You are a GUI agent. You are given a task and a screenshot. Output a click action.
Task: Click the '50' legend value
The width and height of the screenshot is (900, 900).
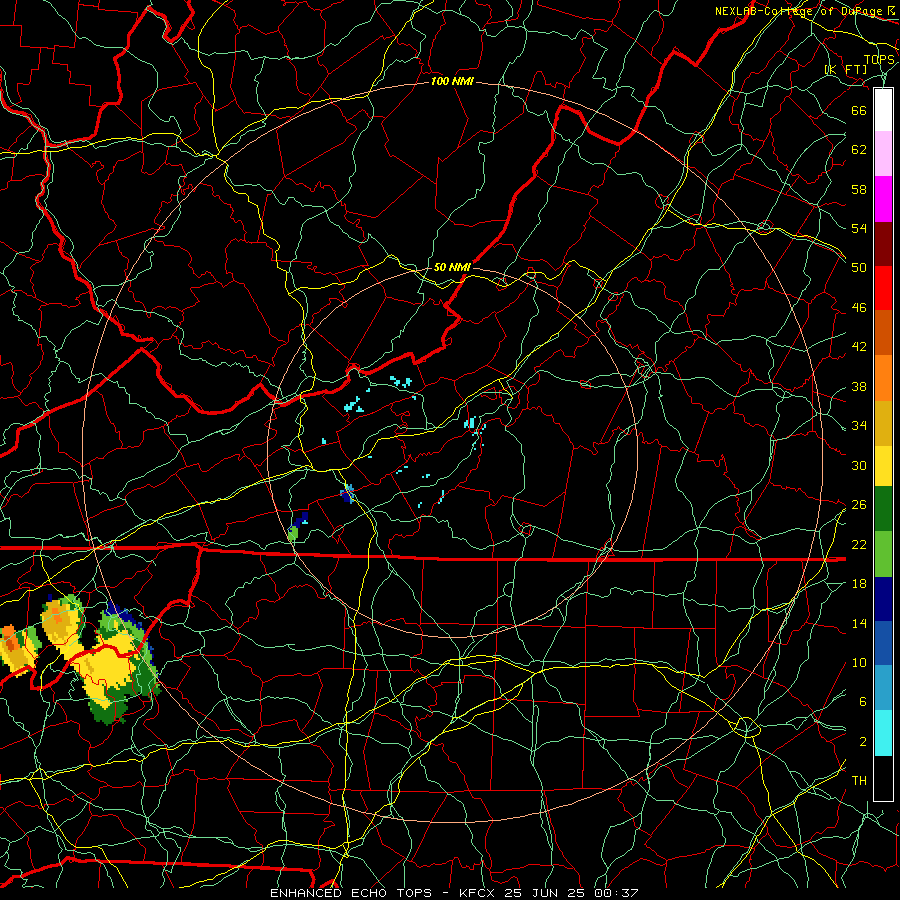pos(859,267)
